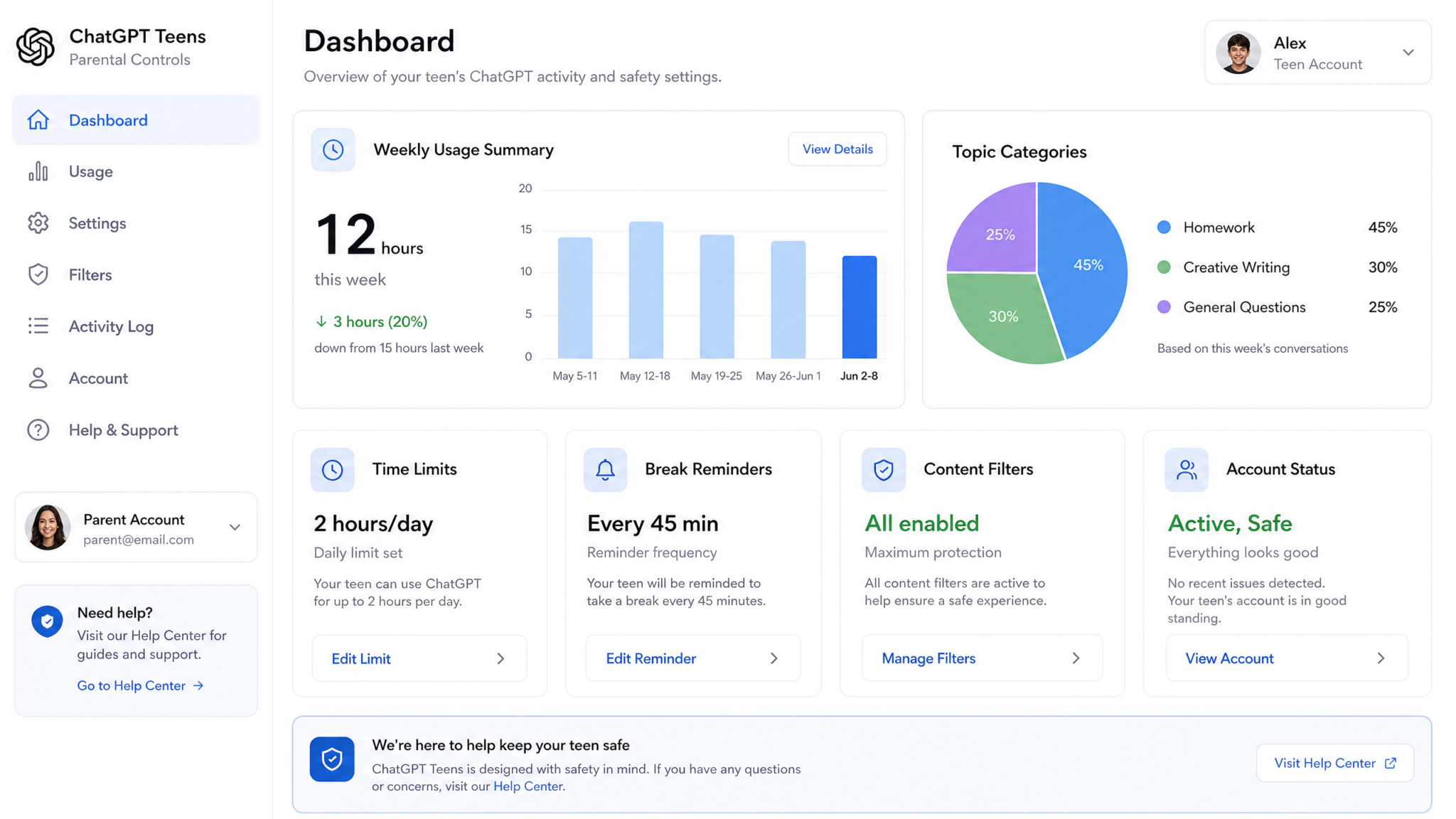Click the inline Help Center link in banner
The height and width of the screenshot is (819, 1456).
pyautogui.click(x=528, y=786)
